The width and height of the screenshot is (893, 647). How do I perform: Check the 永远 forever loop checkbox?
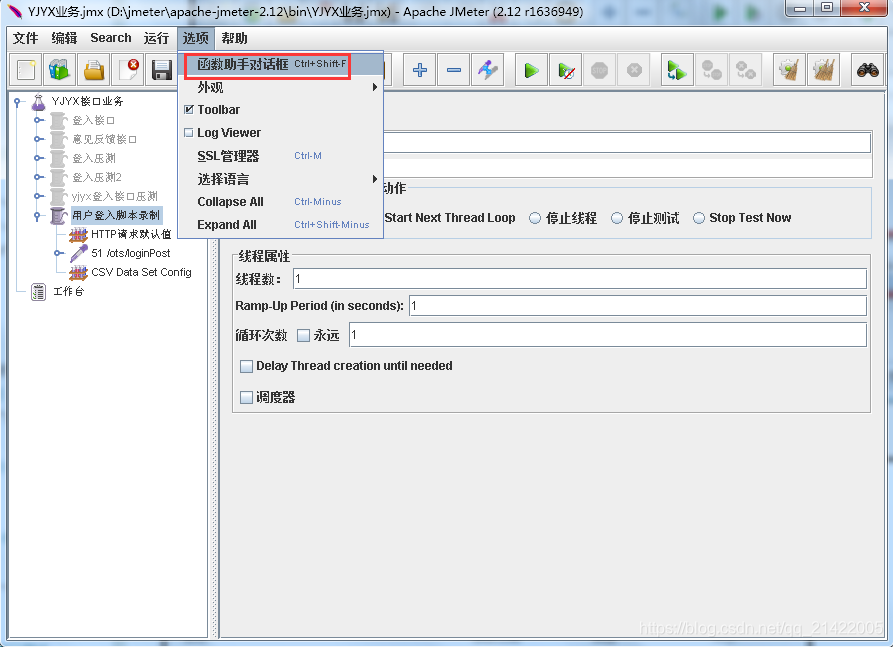(x=304, y=335)
